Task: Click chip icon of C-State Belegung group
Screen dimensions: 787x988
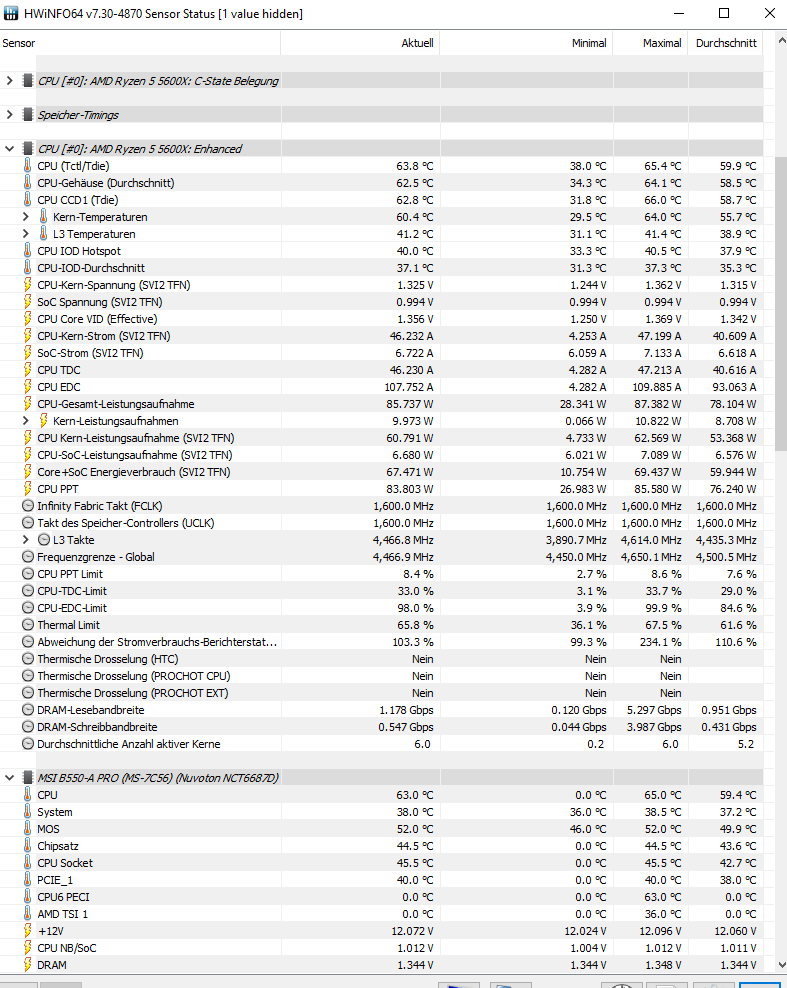Action: pos(27,81)
